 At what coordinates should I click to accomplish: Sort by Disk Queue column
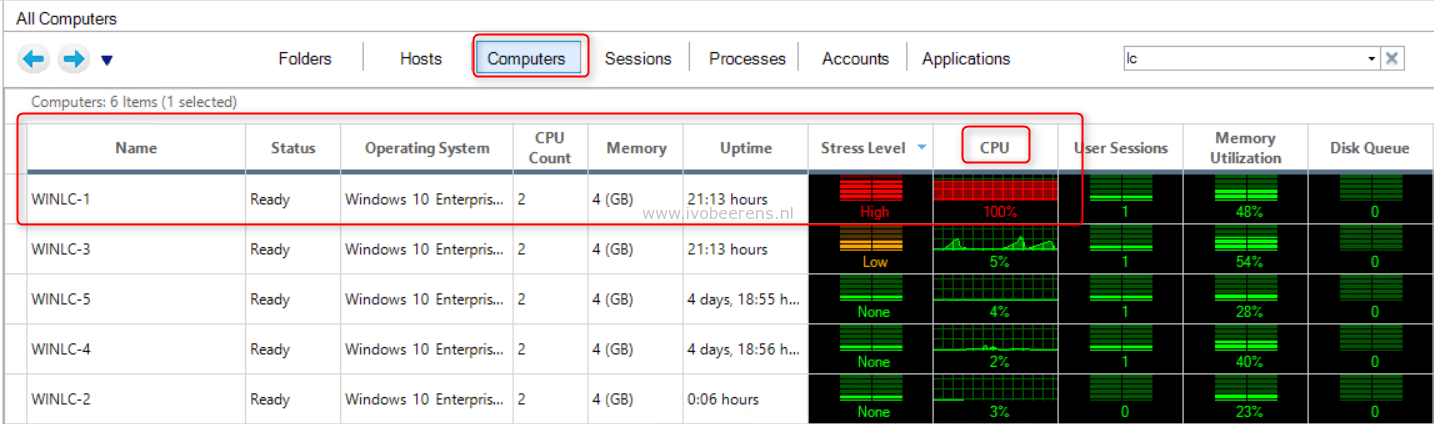pyautogui.click(x=1370, y=148)
